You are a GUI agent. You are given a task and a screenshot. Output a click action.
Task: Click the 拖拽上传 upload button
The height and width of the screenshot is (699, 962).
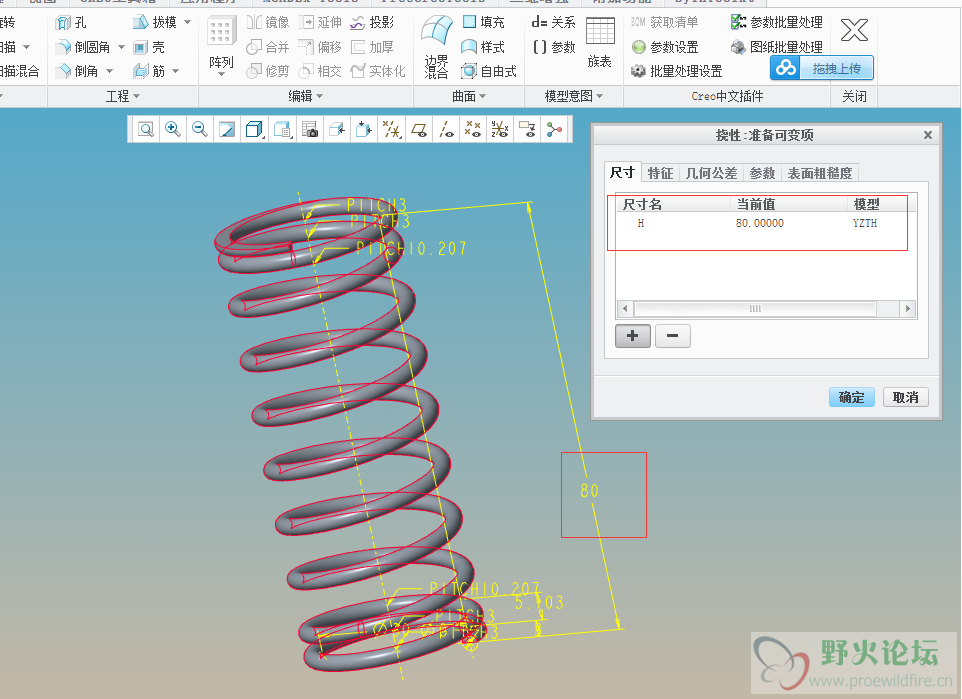822,68
